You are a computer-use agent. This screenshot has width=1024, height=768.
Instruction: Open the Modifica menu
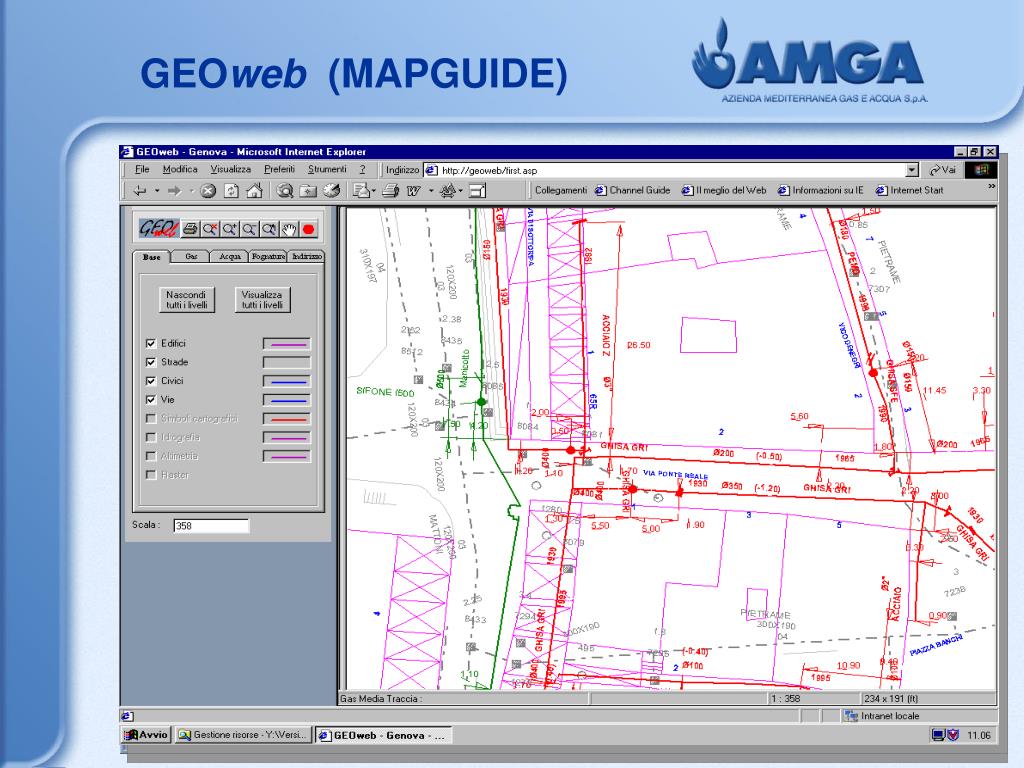click(x=180, y=169)
